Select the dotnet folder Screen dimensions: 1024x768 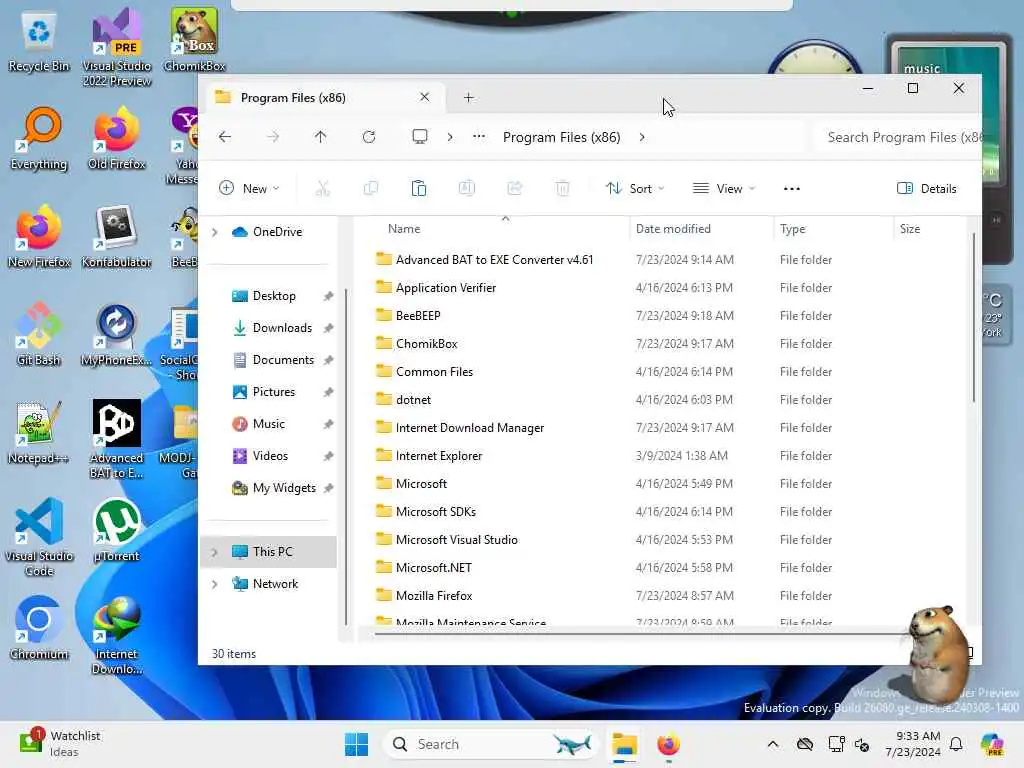[413, 400]
